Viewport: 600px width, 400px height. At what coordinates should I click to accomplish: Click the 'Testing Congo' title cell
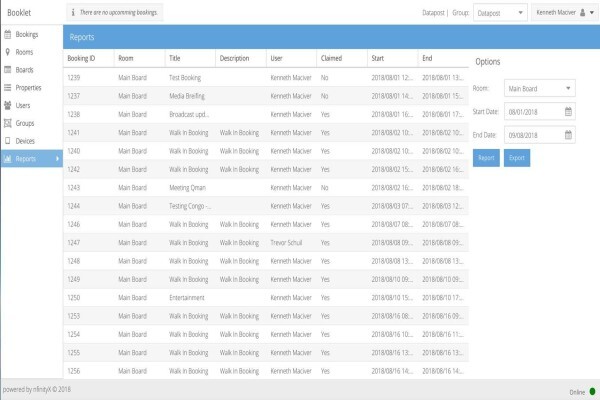click(190, 206)
